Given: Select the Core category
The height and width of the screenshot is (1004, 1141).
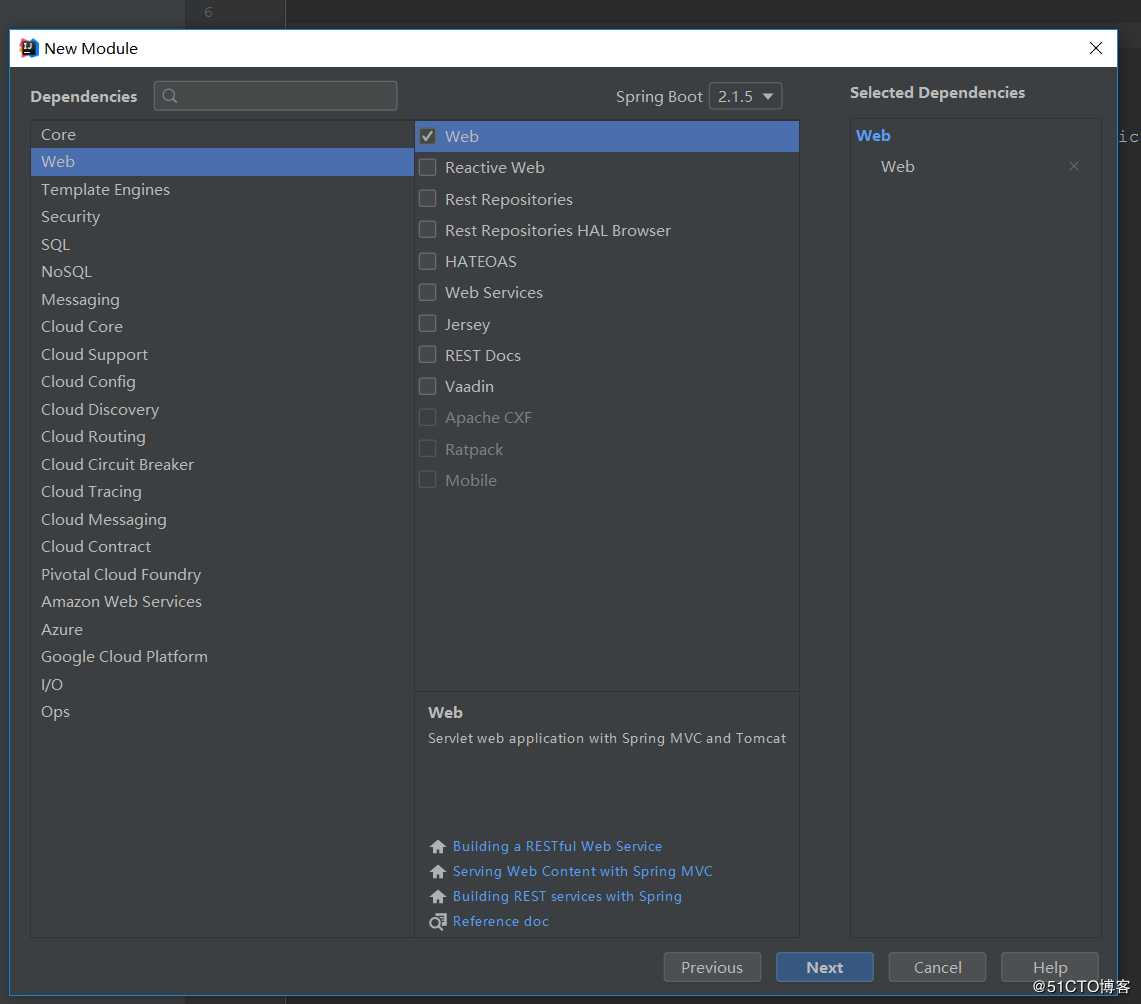Looking at the screenshot, I should 222,135.
